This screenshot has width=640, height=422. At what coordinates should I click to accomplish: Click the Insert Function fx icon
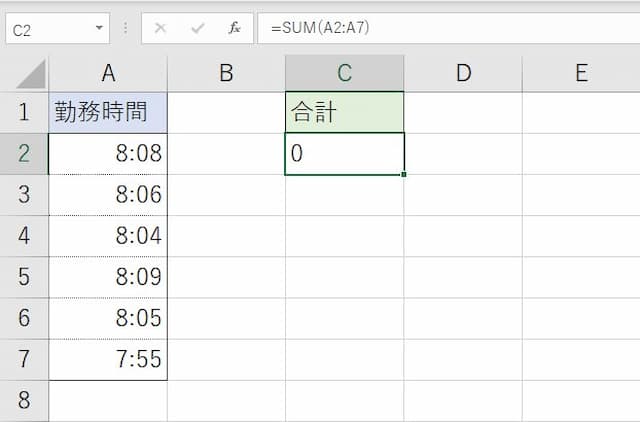[234, 29]
